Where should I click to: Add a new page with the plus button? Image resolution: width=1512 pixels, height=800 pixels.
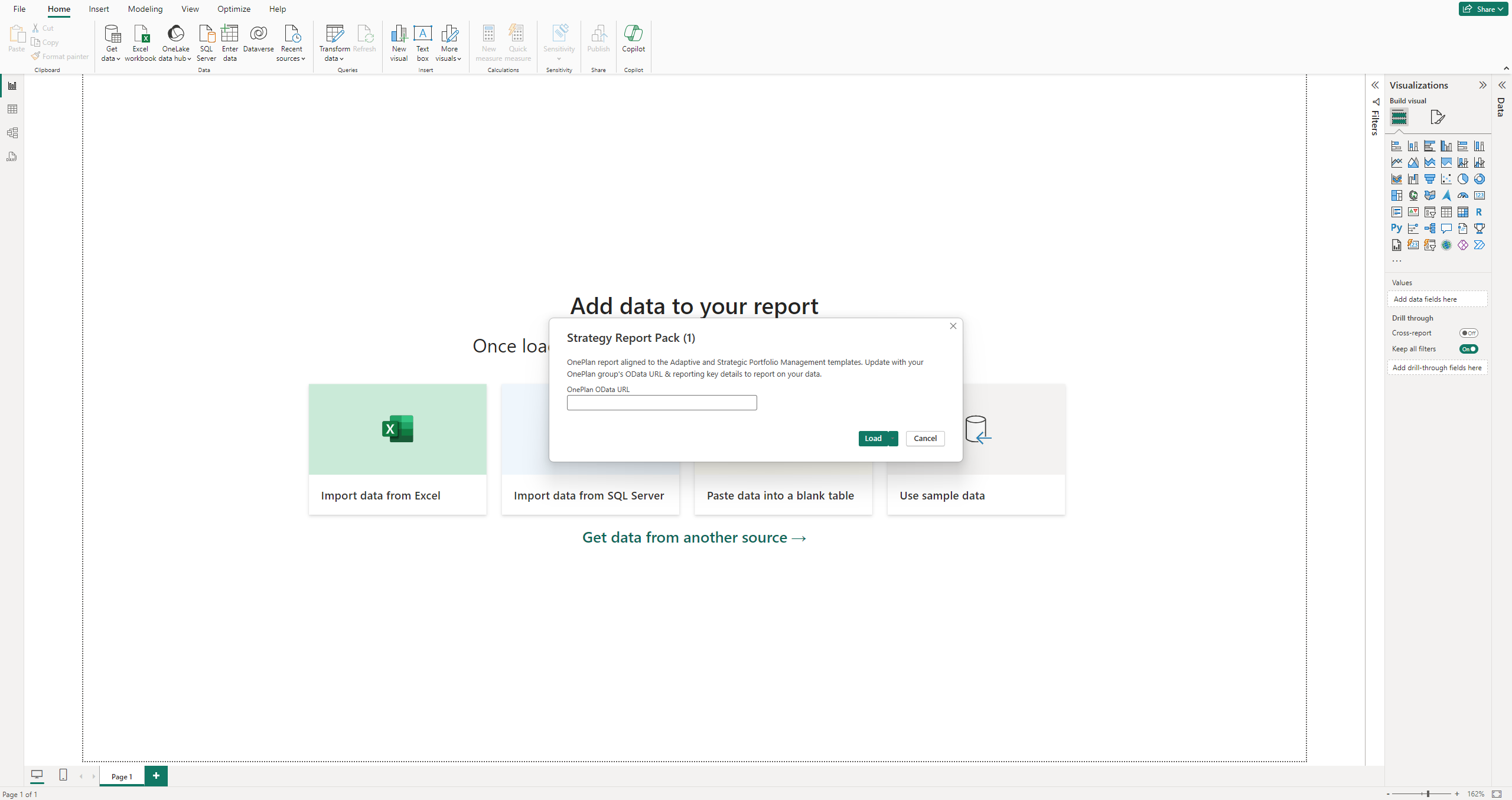point(156,776)
